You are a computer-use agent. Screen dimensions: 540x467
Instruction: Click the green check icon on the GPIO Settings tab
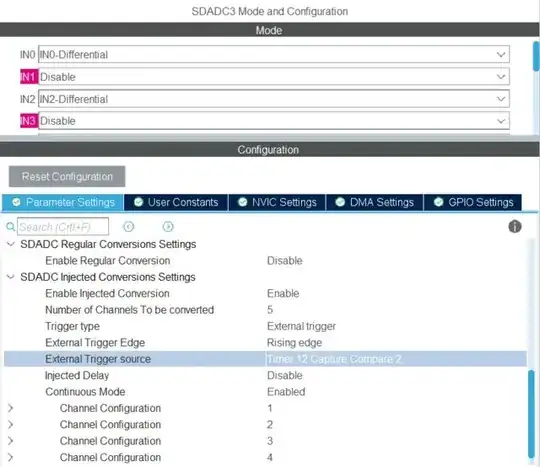coord(438,202)
